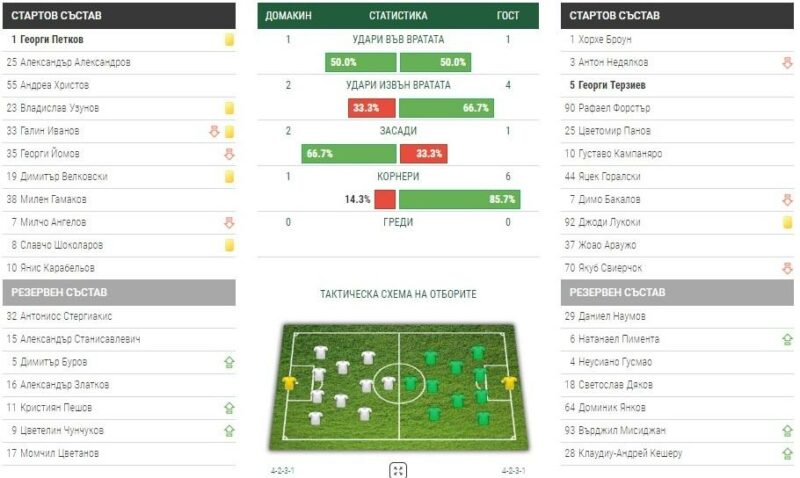Viewport: 800px width, 478px height.
Task: Click the green arrow beside Цветелин Чунчуков
Action: coord(229,431)
